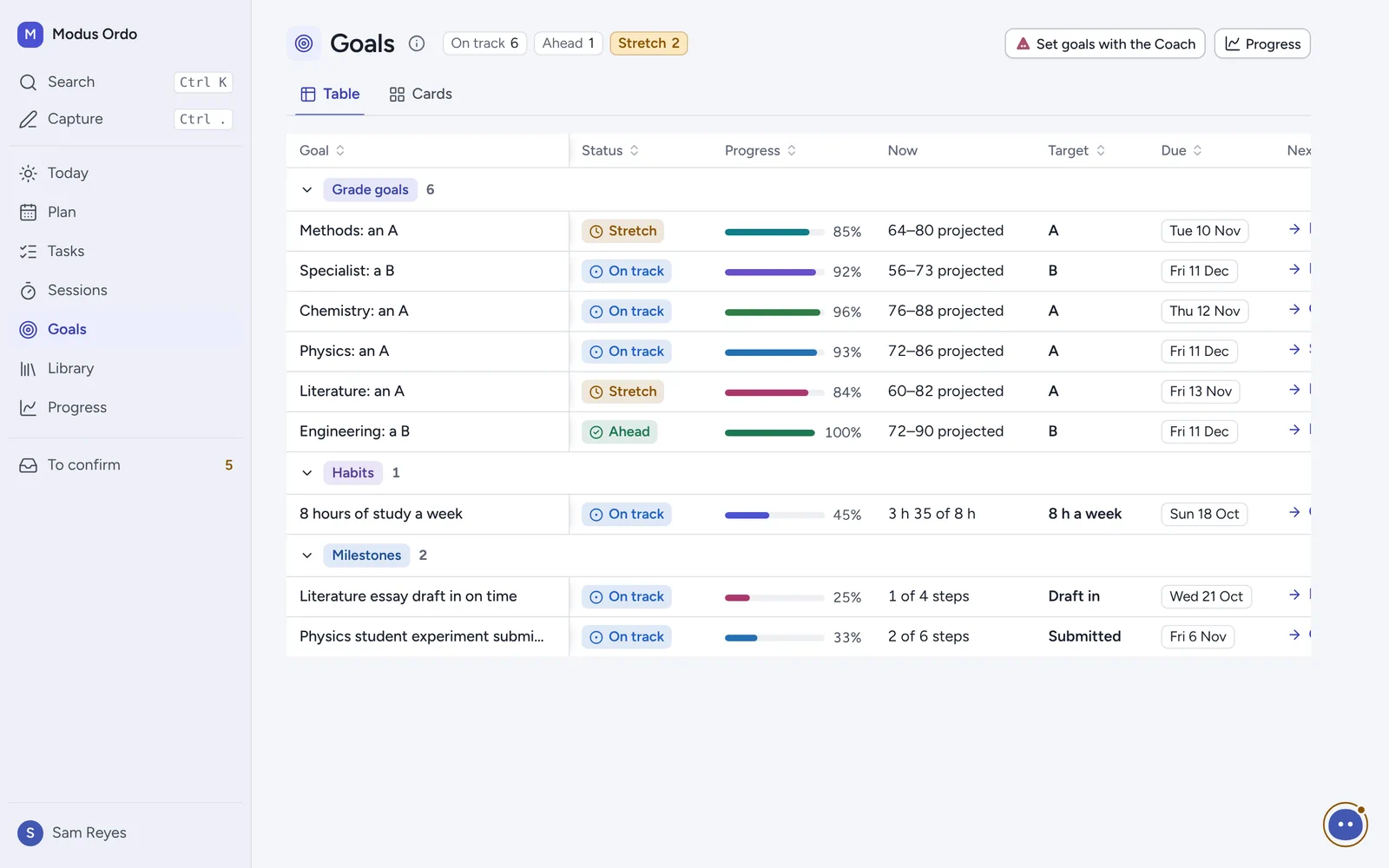Click the Modus Ordo logo
The height and width of the screenshot is (868, 1389).
(30, 34)
